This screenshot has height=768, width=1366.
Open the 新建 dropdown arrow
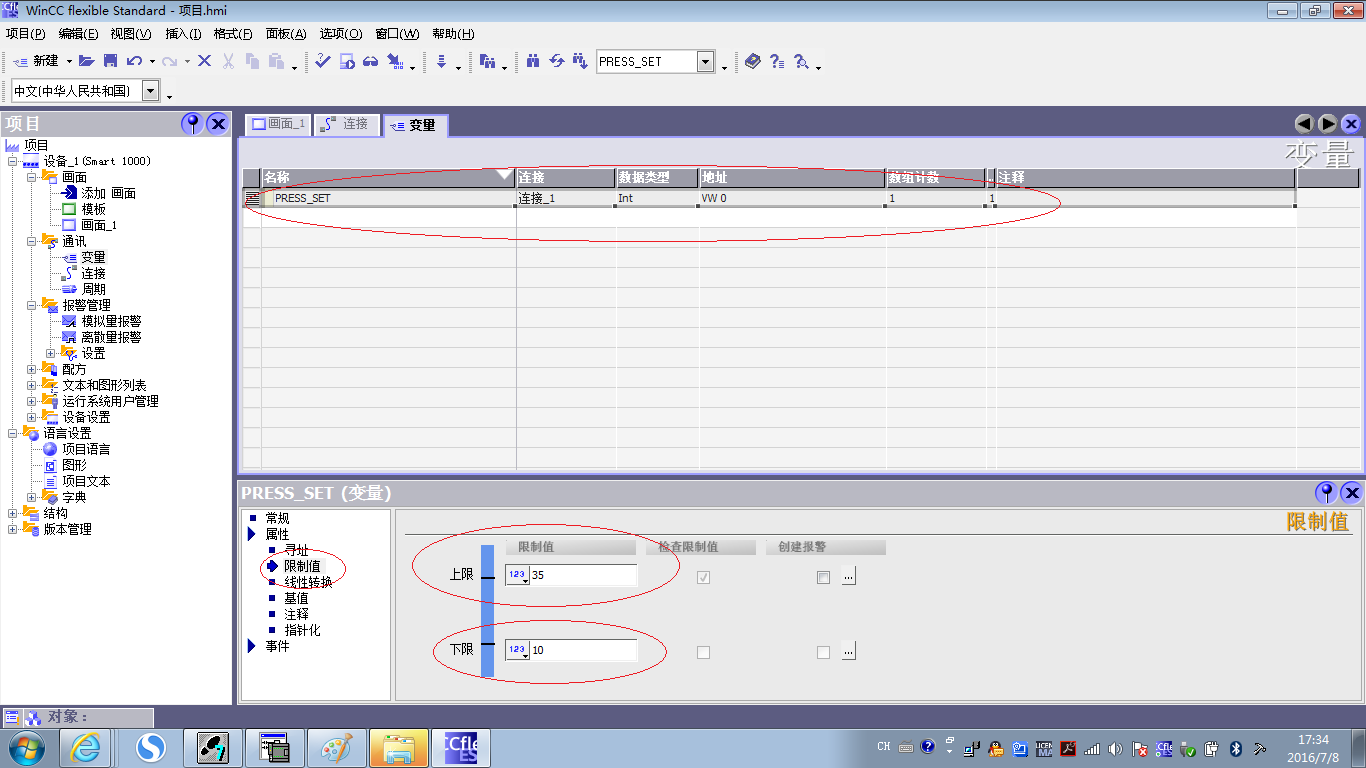click(x=69, y=62)
